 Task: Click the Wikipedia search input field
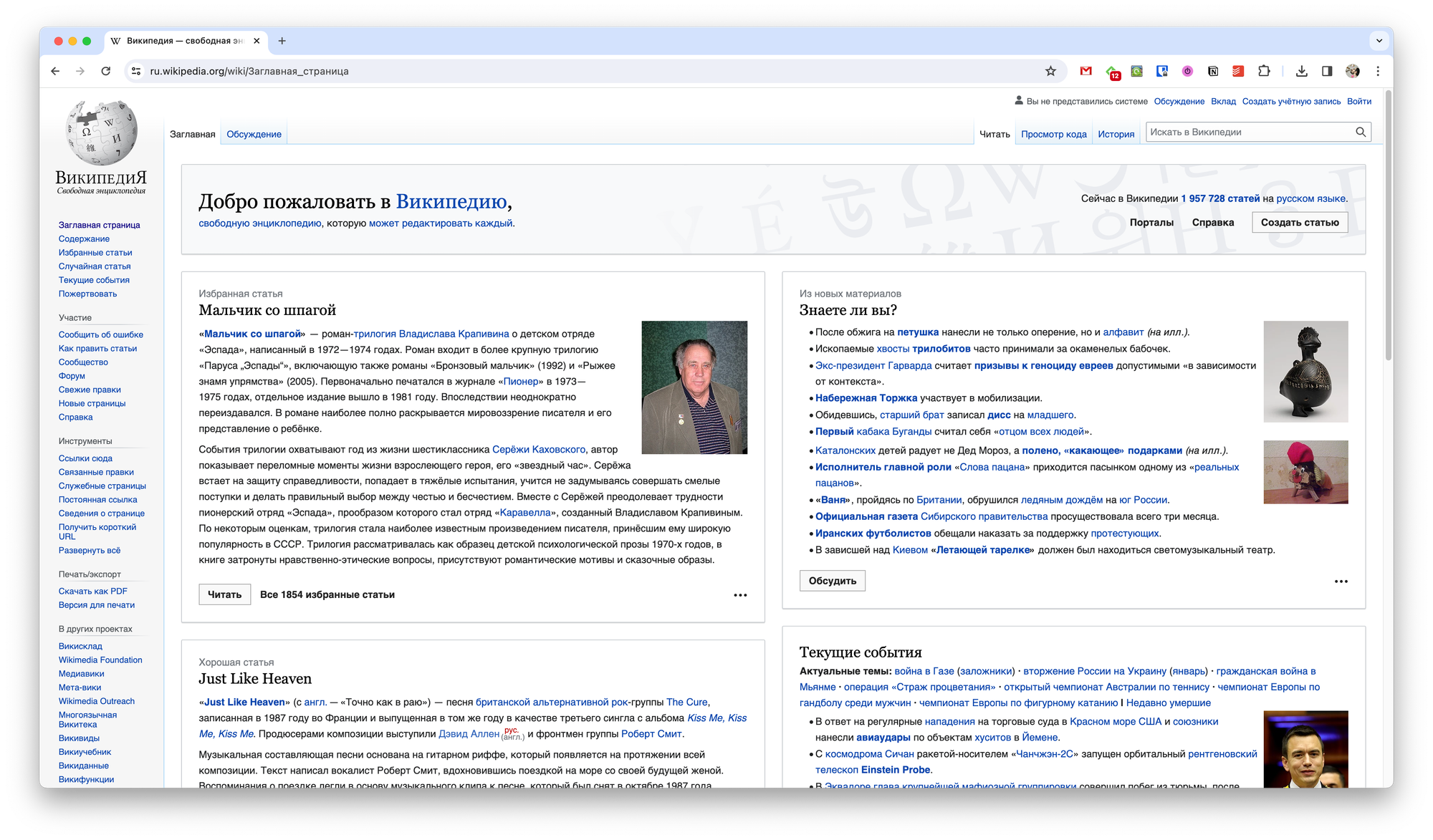pyautogui.click(x=1247, y=132)
